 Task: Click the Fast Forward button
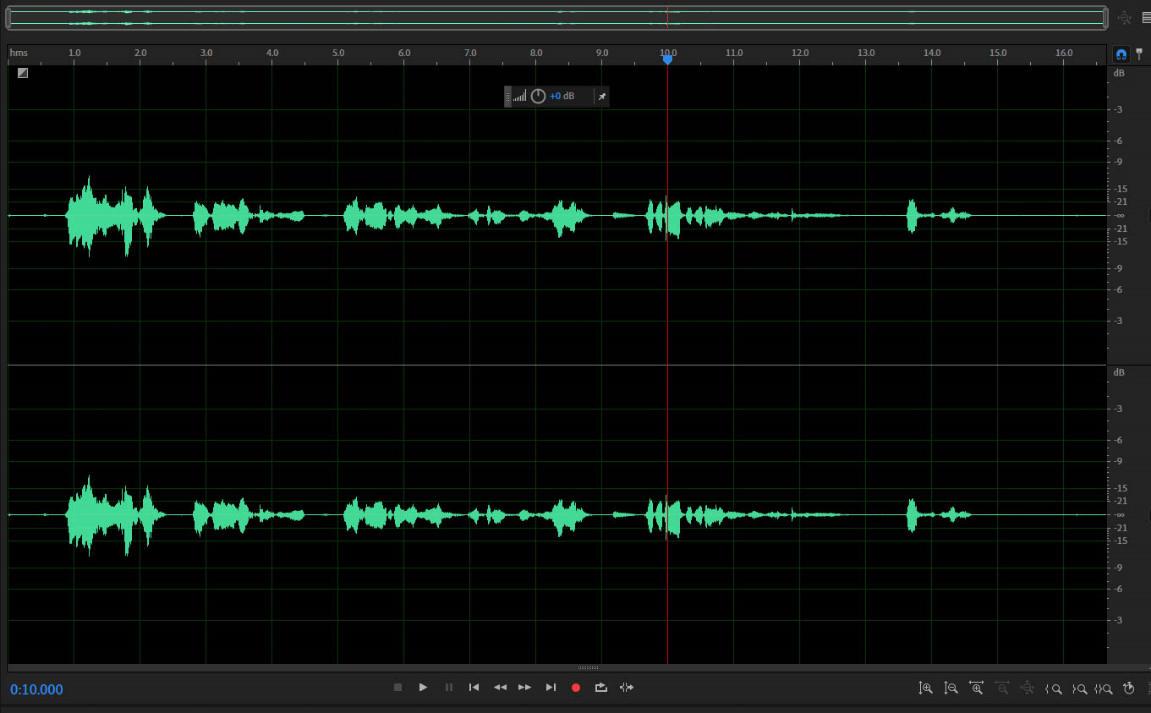click(x=525, y=687)
